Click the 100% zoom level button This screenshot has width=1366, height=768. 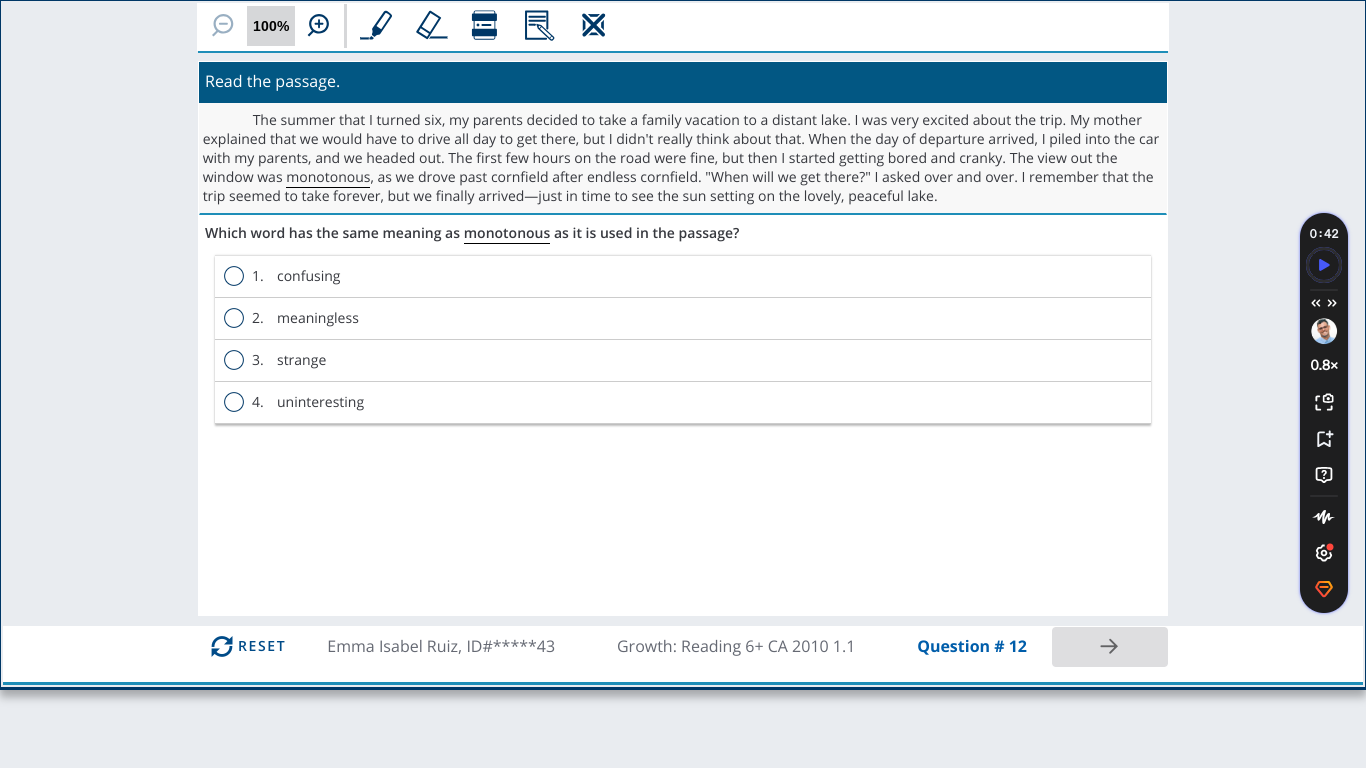(x=271, y=26)
